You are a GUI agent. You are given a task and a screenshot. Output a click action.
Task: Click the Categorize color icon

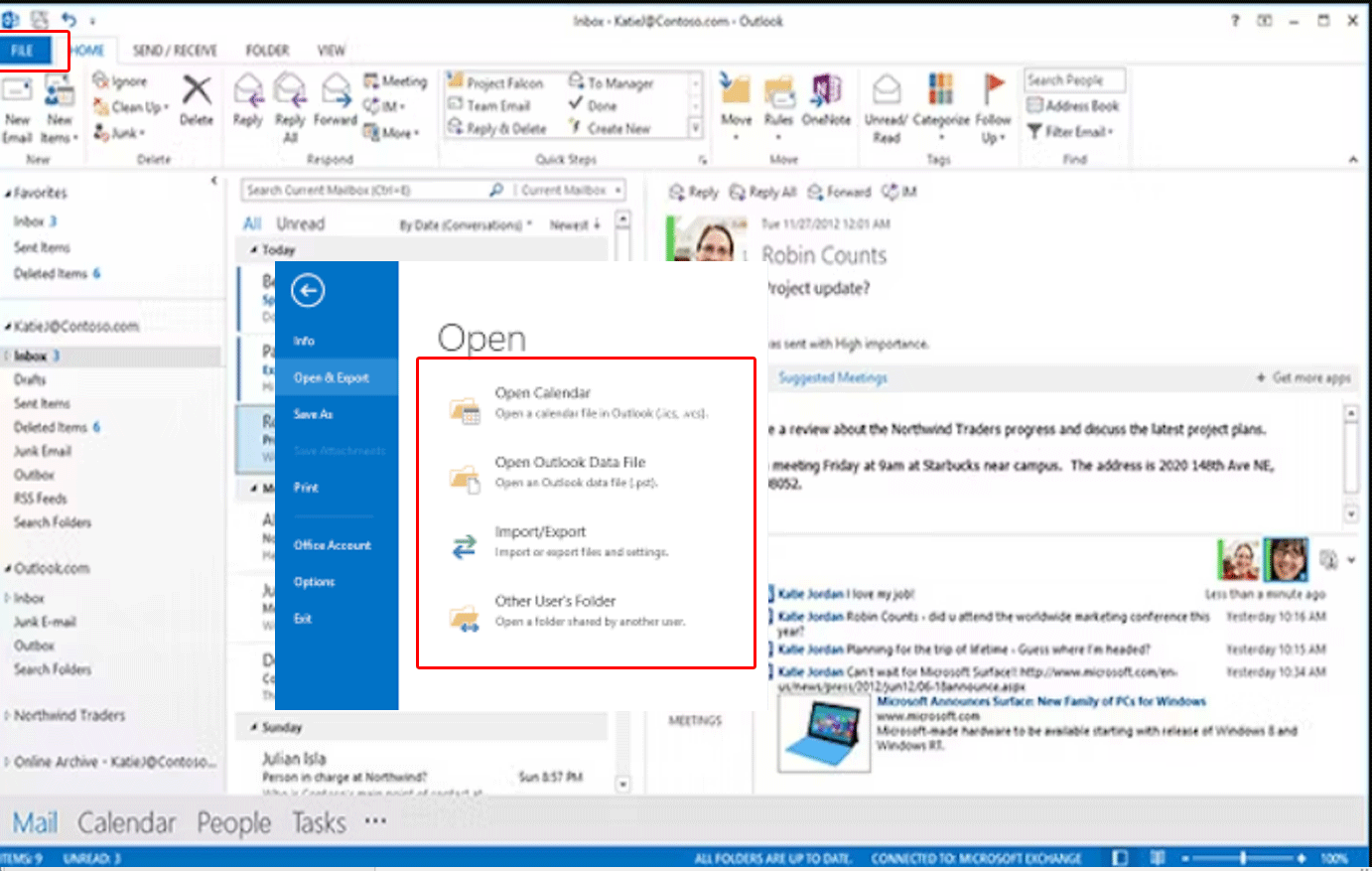click(940, 90)
